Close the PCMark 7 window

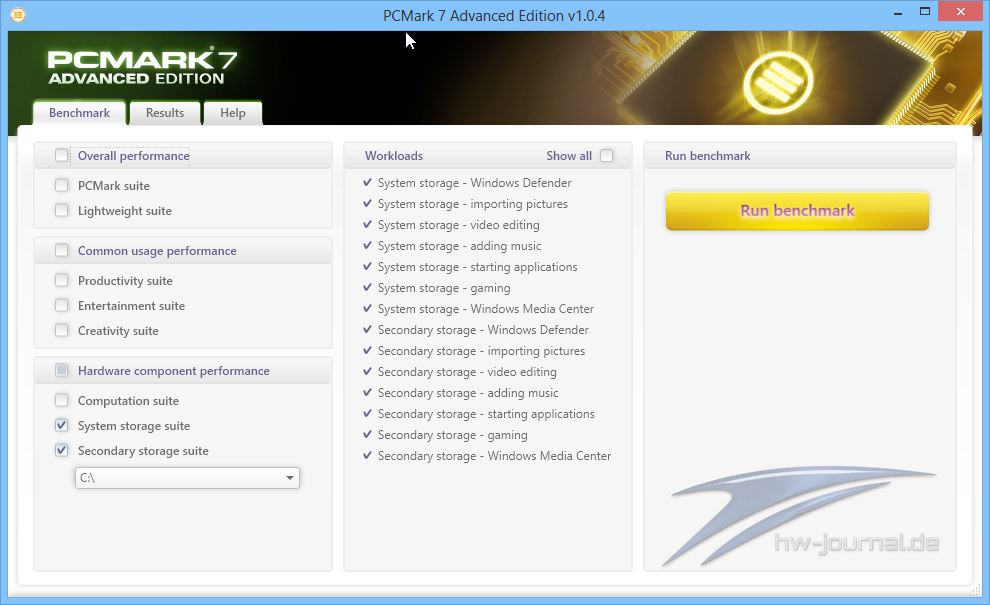coord(961,11)
